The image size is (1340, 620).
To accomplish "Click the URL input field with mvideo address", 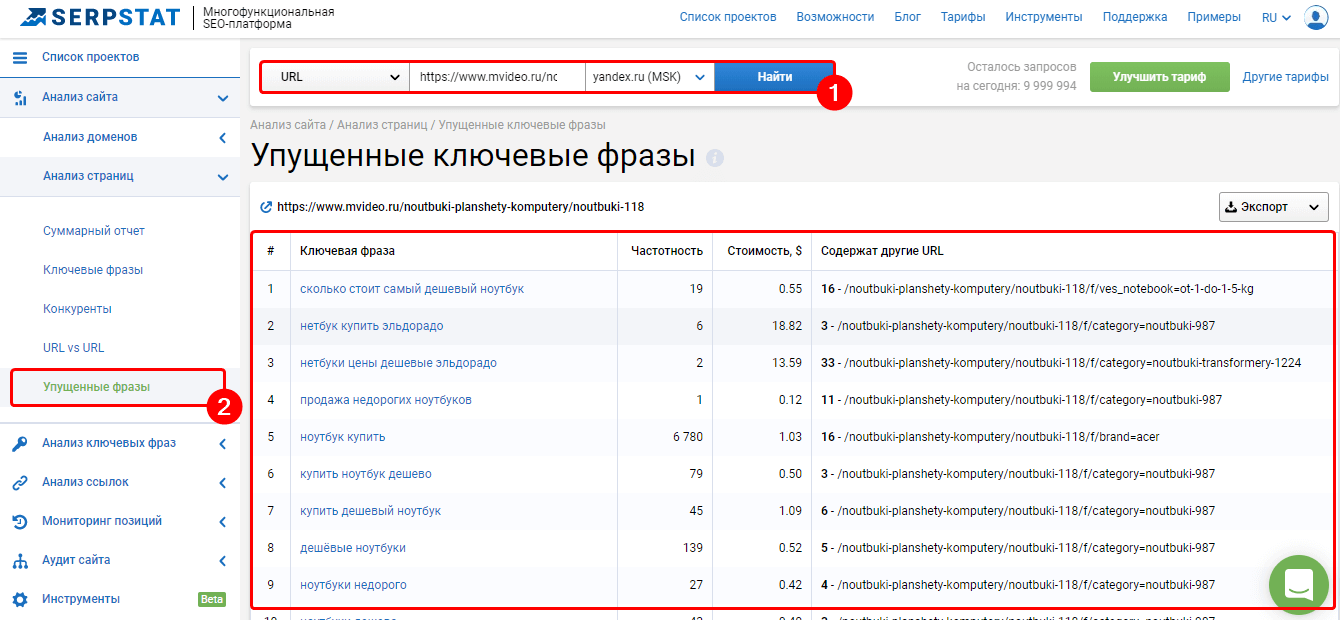I will pos(497,77).
